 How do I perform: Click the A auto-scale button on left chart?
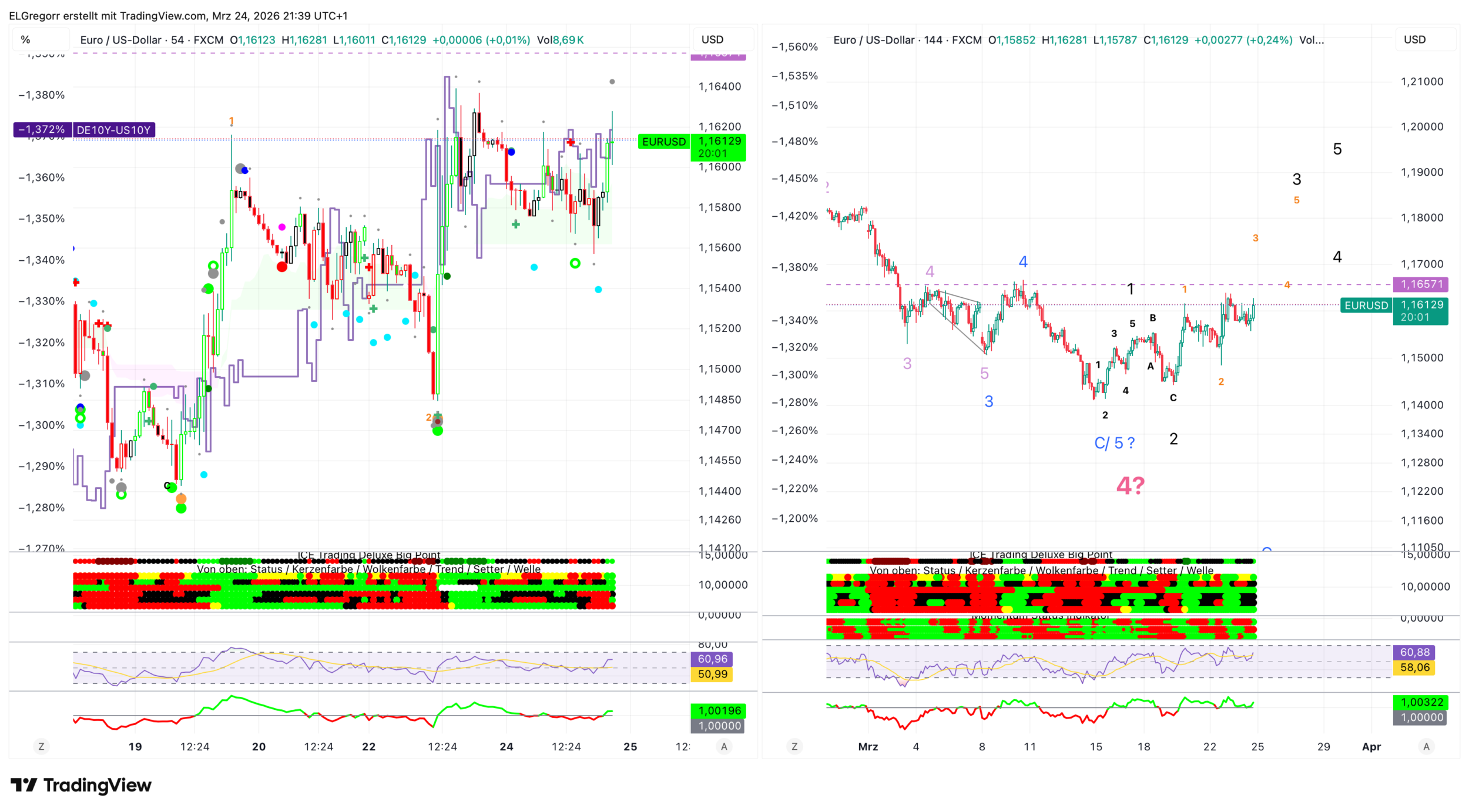coord(724,747)
